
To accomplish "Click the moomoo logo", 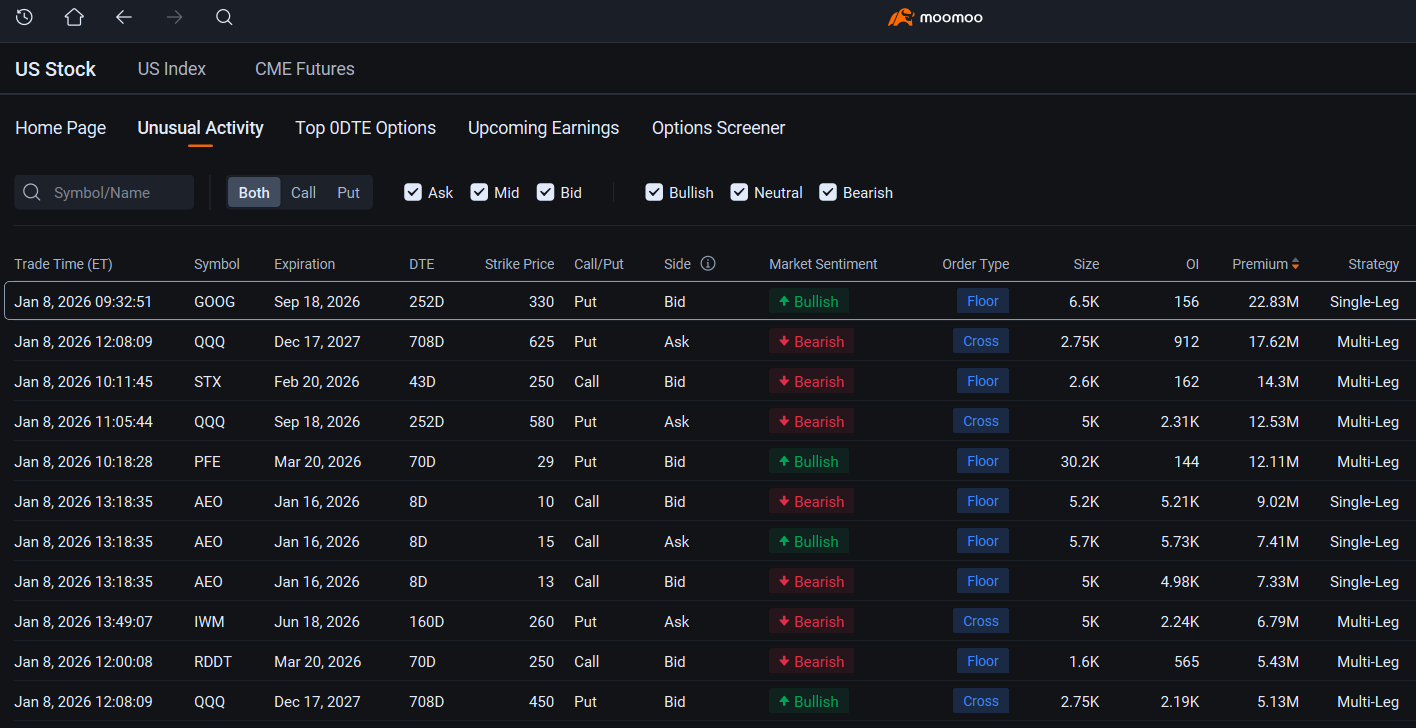I will point(935,17).
